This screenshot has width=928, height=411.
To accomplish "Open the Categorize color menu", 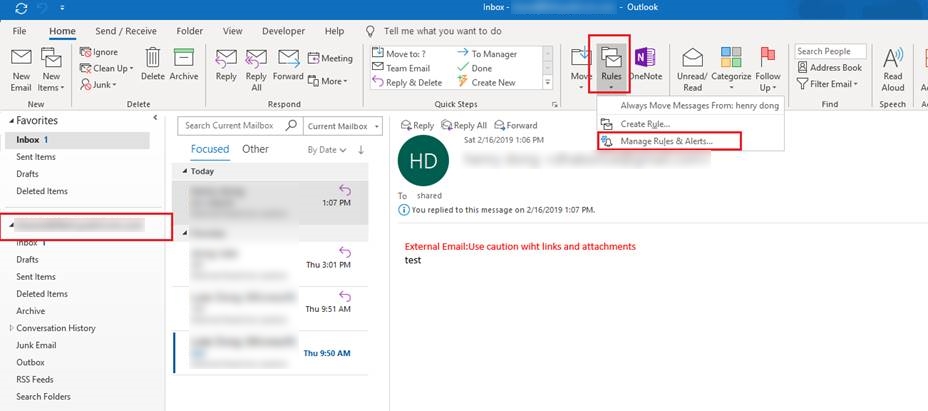I will [x=731, y=70].
